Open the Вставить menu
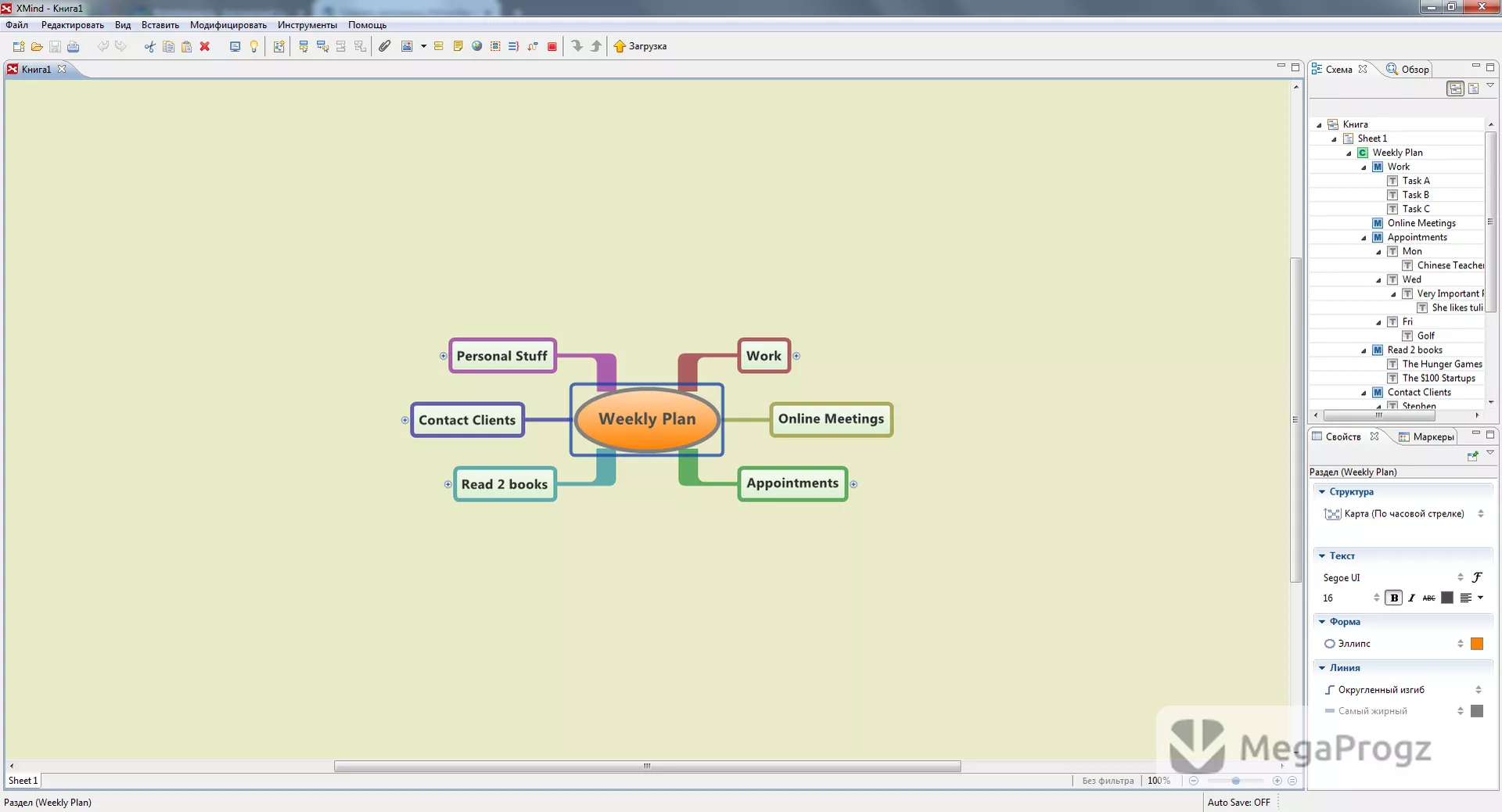1502x812 pixels. (x=160, y=25)
